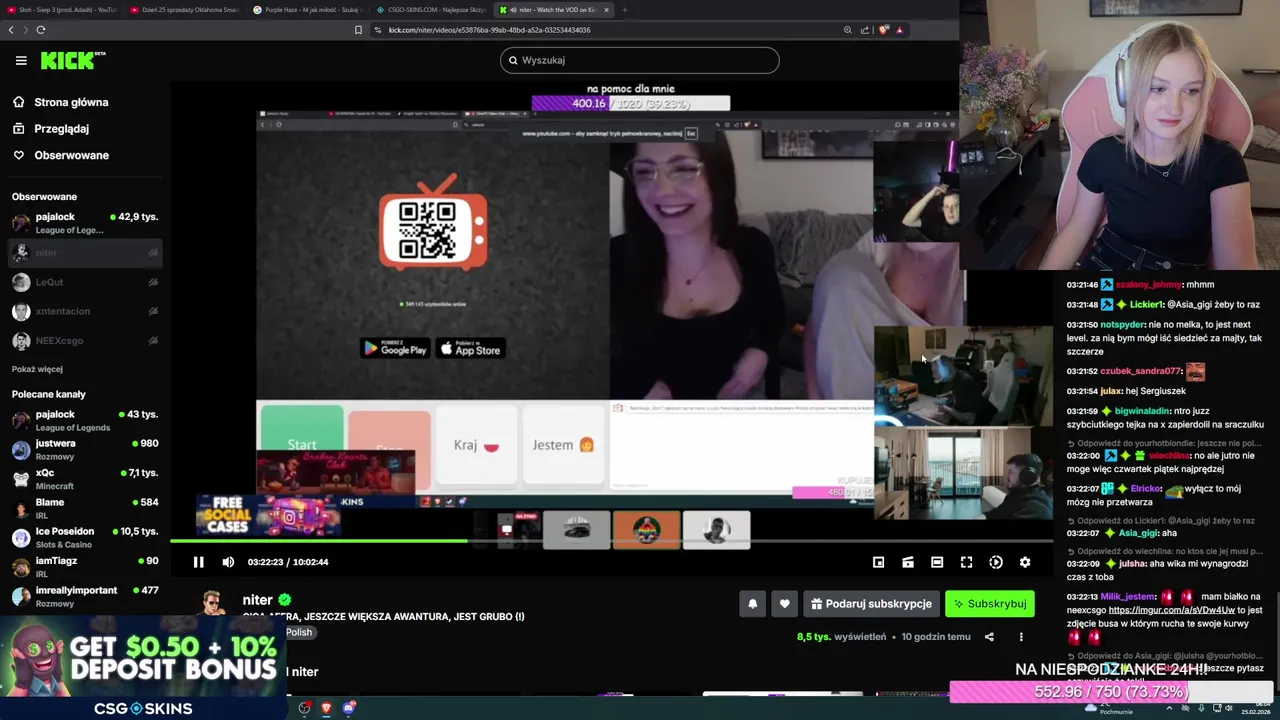Bookmark this page in address bar
The width and height of the screenshot is (1280, 720).
pos(358,30)
